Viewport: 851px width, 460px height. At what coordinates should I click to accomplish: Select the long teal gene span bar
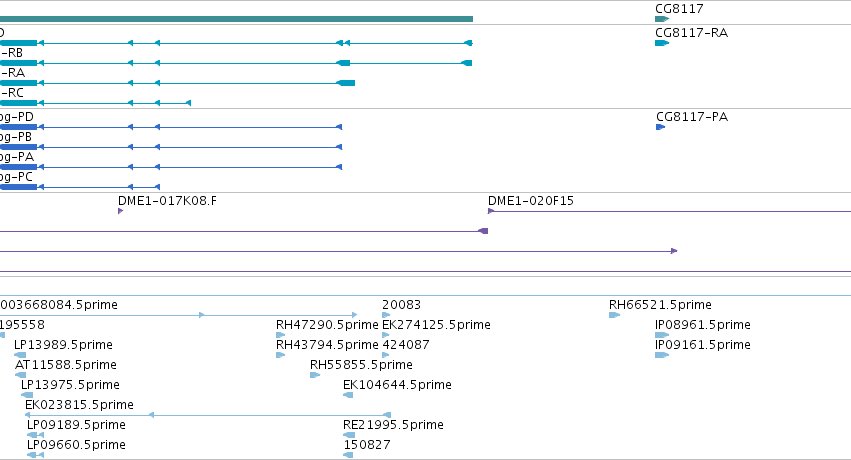236,19
